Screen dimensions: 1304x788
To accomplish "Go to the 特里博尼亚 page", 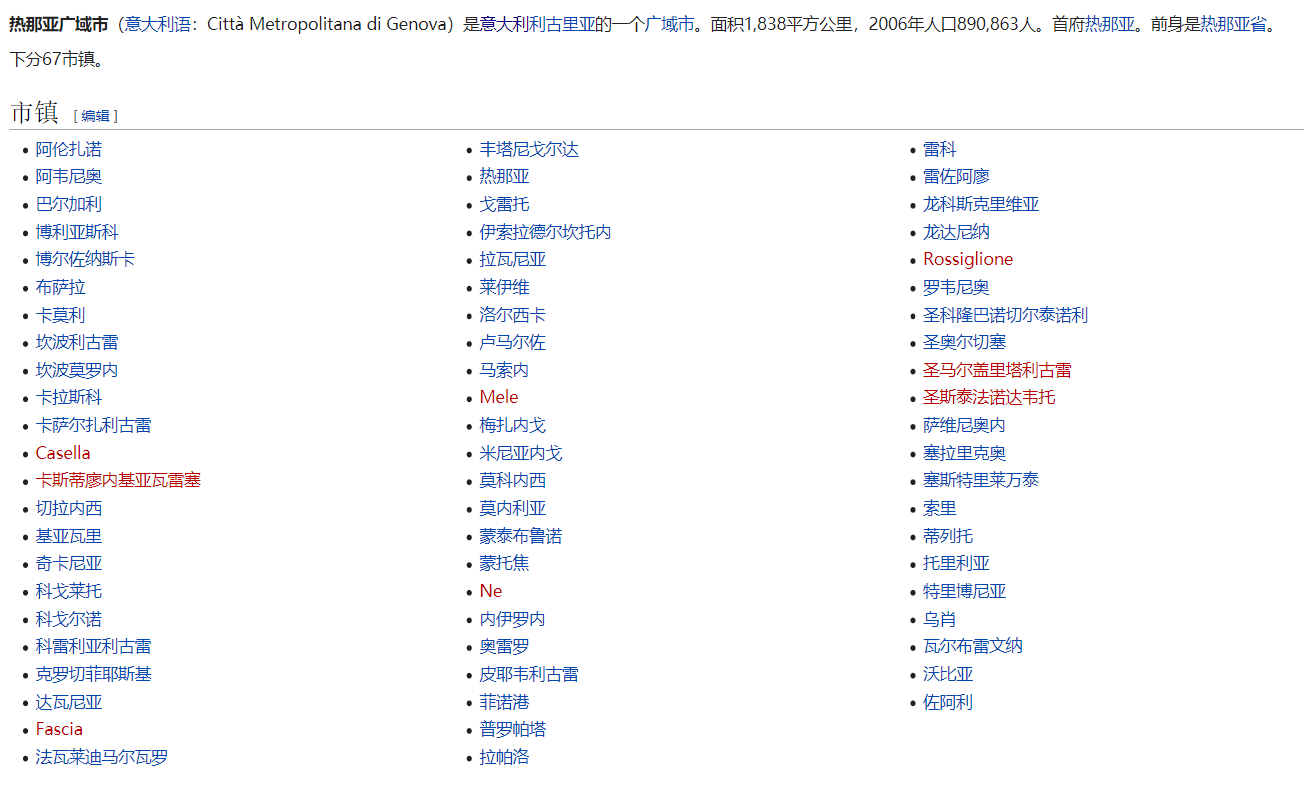I will [x=965, y=592].
